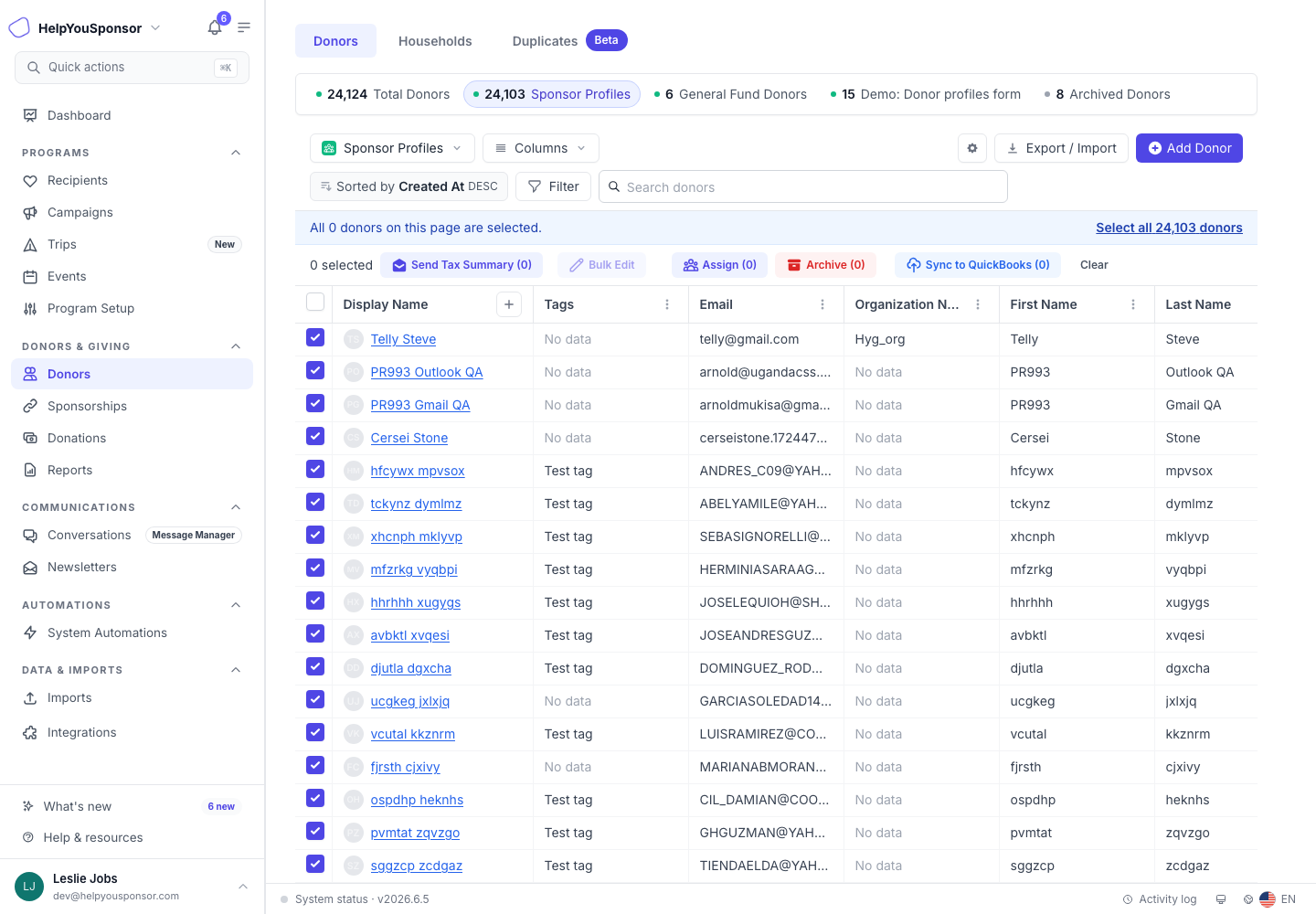1316x914 pixels.
Task: Click Leslie Jobs' LJ avatar
Action: pyautogui.click(x=29, y=887)
